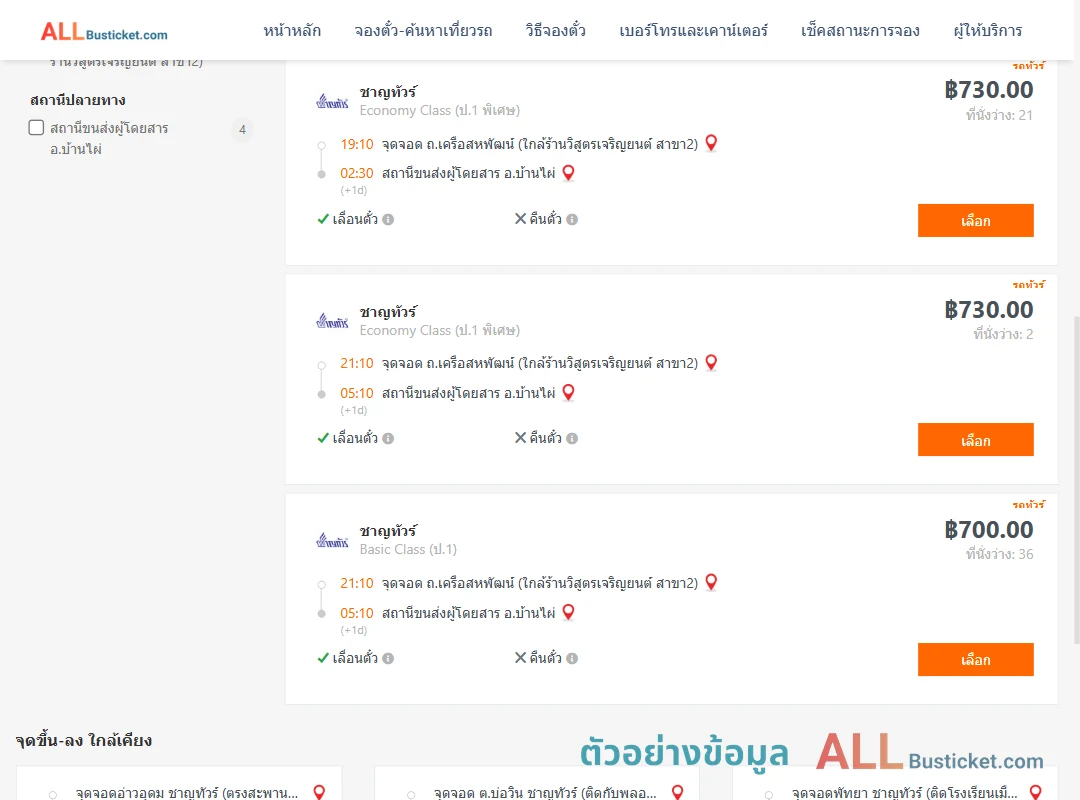
Task: Click the จุดขึ้น-ลง ใกล้เคียง heading
Action: 83,741
